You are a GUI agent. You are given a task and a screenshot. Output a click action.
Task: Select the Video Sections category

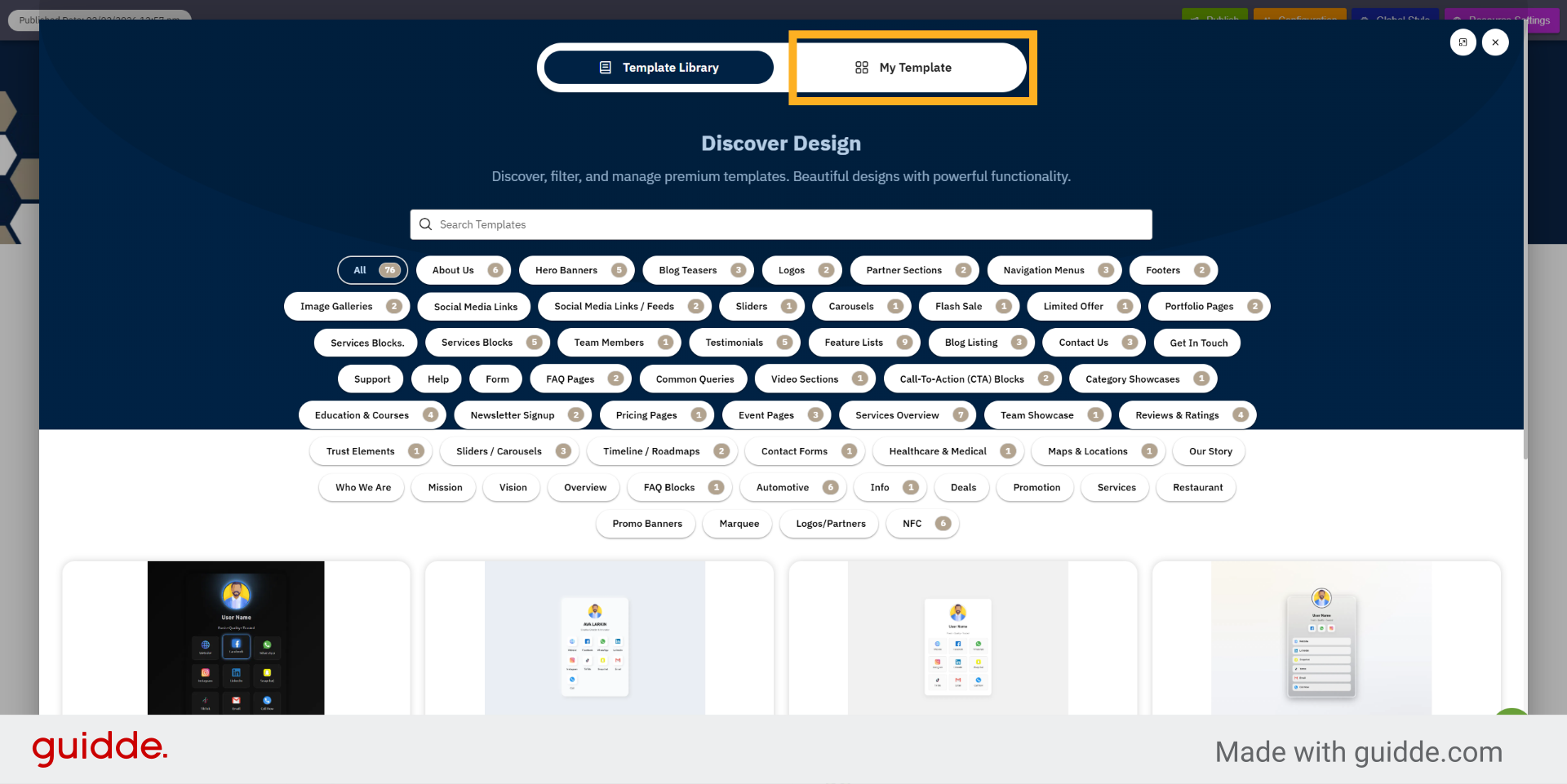(x=815, y=379)
